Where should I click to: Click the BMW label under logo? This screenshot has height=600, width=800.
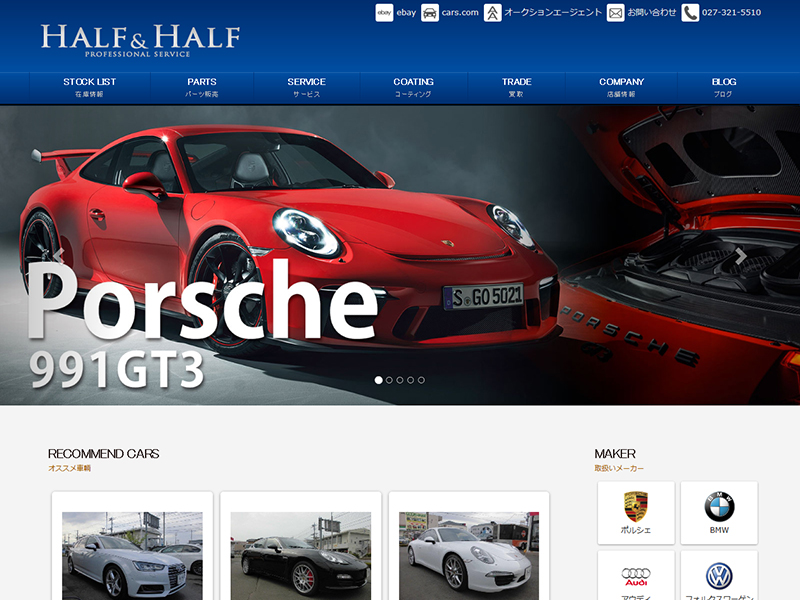[719, 530]
